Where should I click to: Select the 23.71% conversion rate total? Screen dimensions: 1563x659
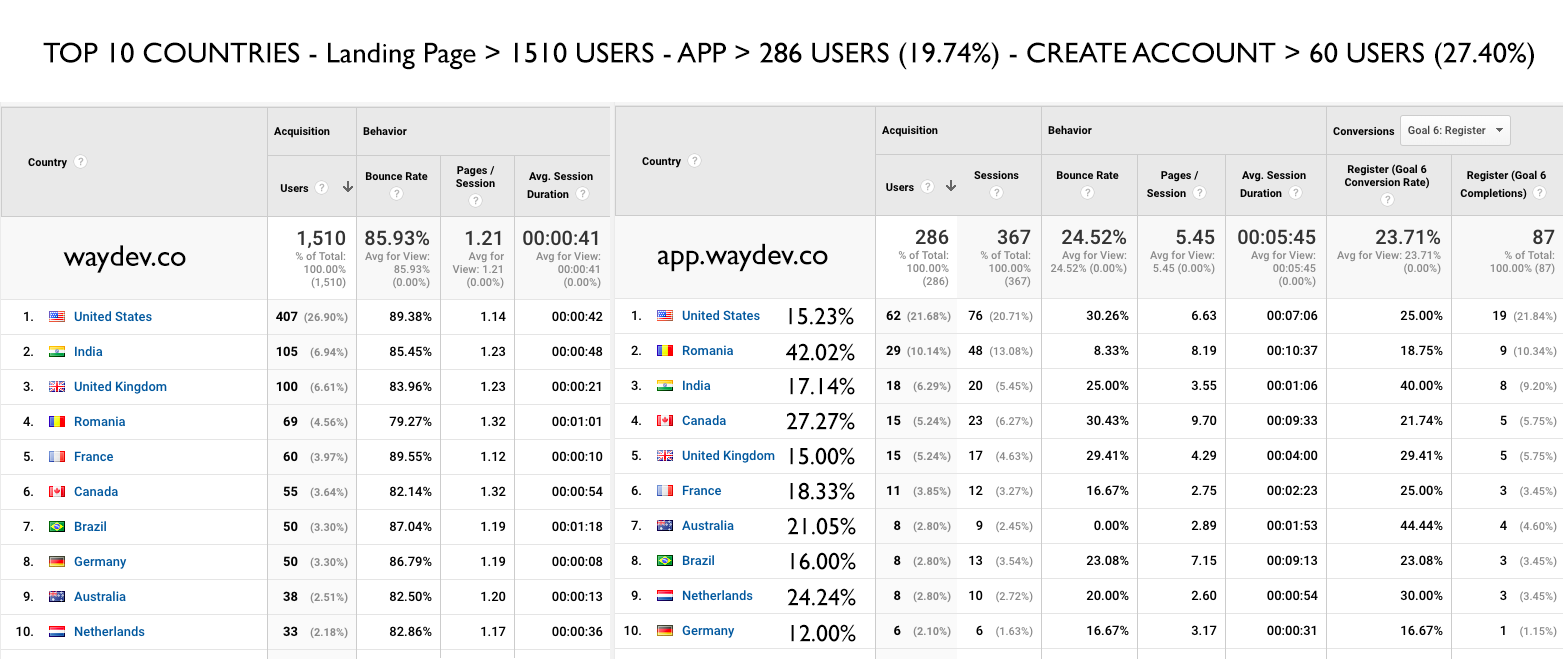[x=1408, y=238]
